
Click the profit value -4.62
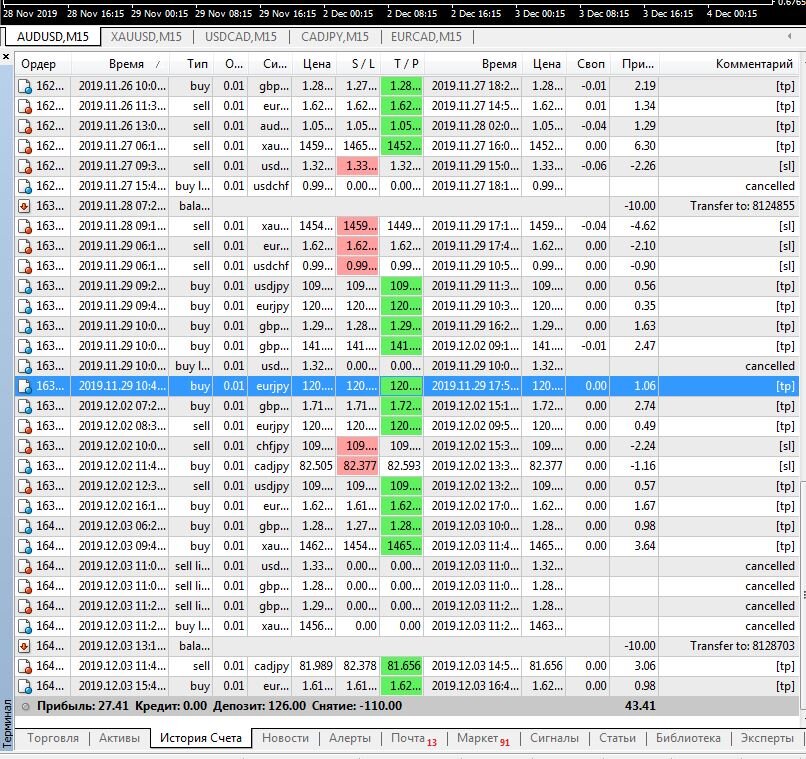643,226
